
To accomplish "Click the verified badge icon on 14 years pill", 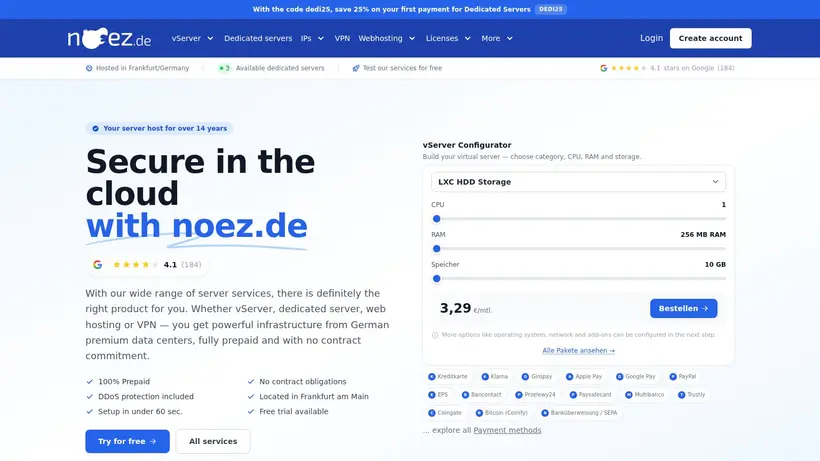I will (x=95, y=129).
